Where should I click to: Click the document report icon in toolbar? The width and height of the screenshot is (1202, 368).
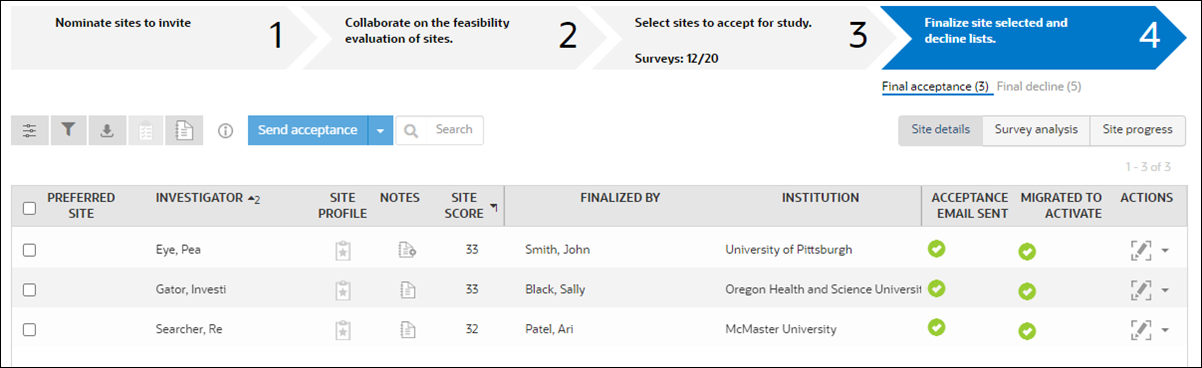184,130
